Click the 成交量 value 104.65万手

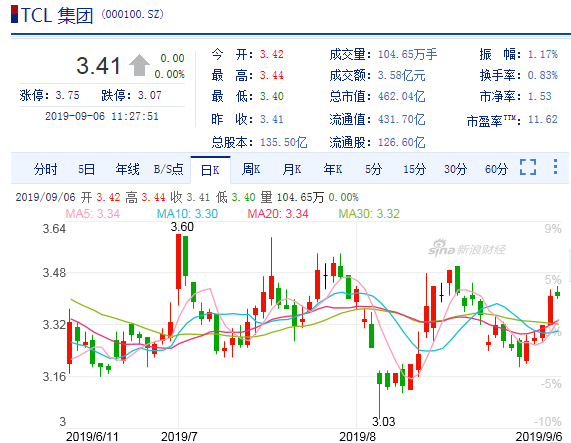click(407, 54)
